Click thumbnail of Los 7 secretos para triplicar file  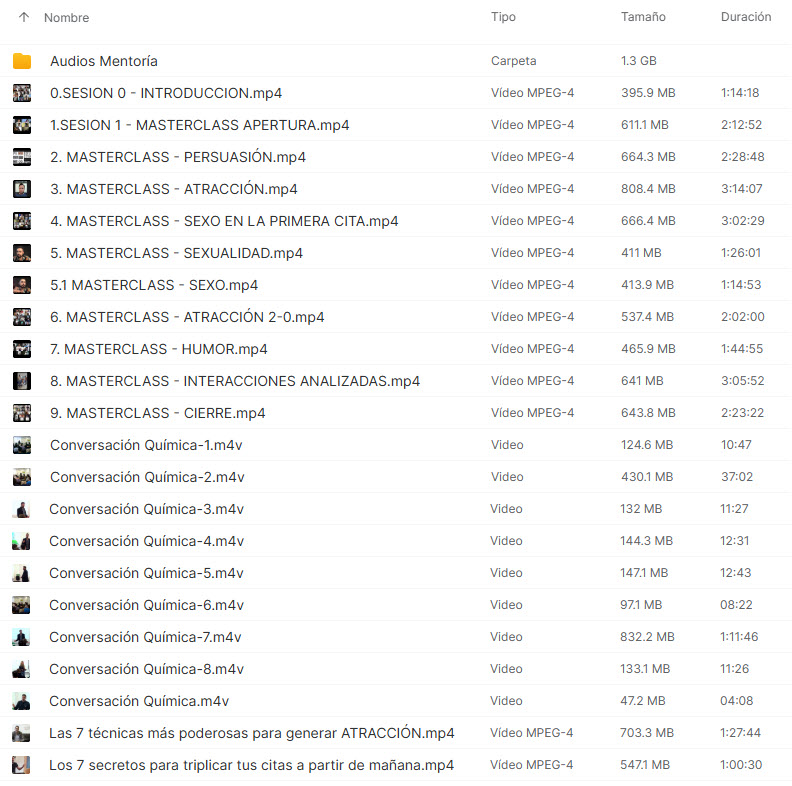[21, 765]
